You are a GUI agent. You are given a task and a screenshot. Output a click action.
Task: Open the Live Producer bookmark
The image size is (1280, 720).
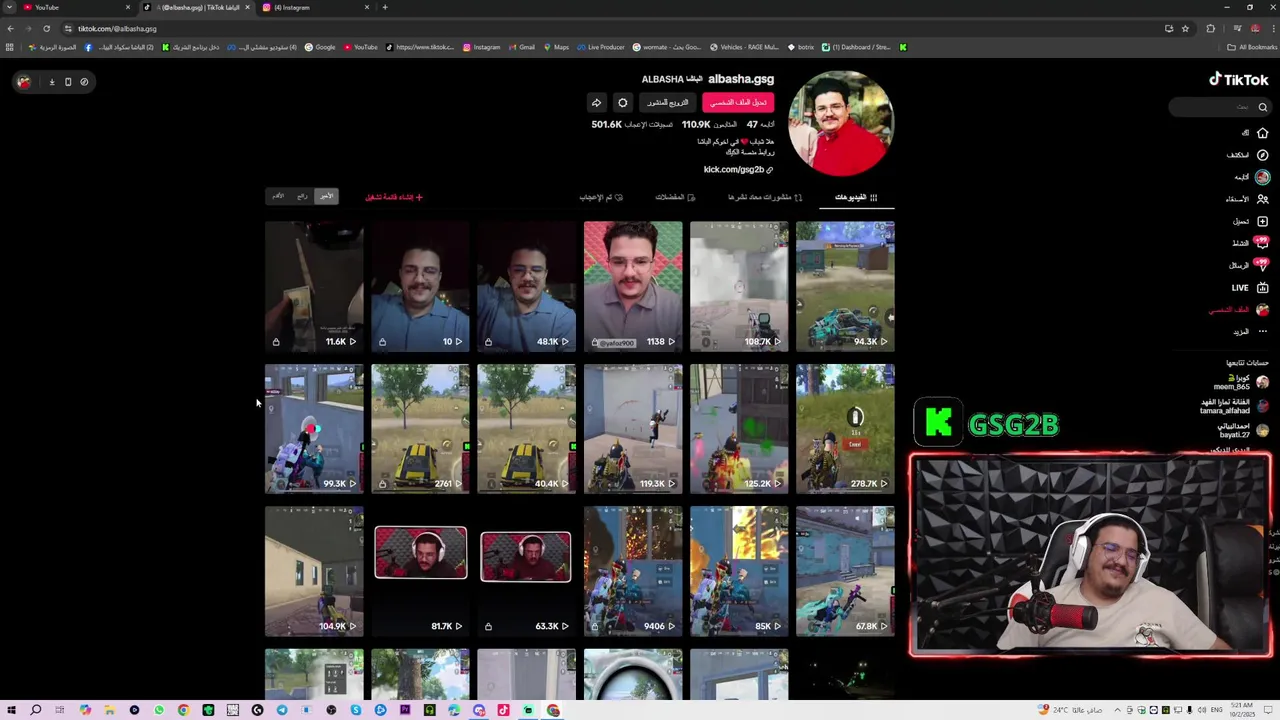point(601,47)
